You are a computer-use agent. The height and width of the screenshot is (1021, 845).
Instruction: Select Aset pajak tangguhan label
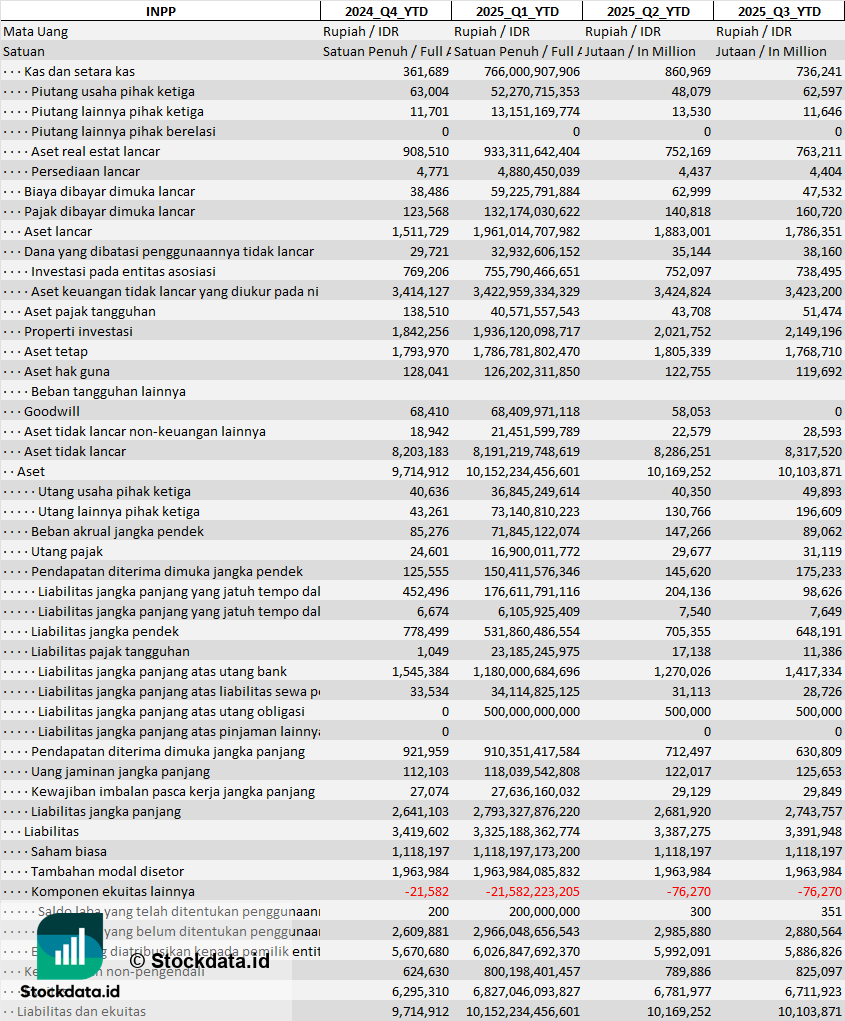tap(90, 312)
